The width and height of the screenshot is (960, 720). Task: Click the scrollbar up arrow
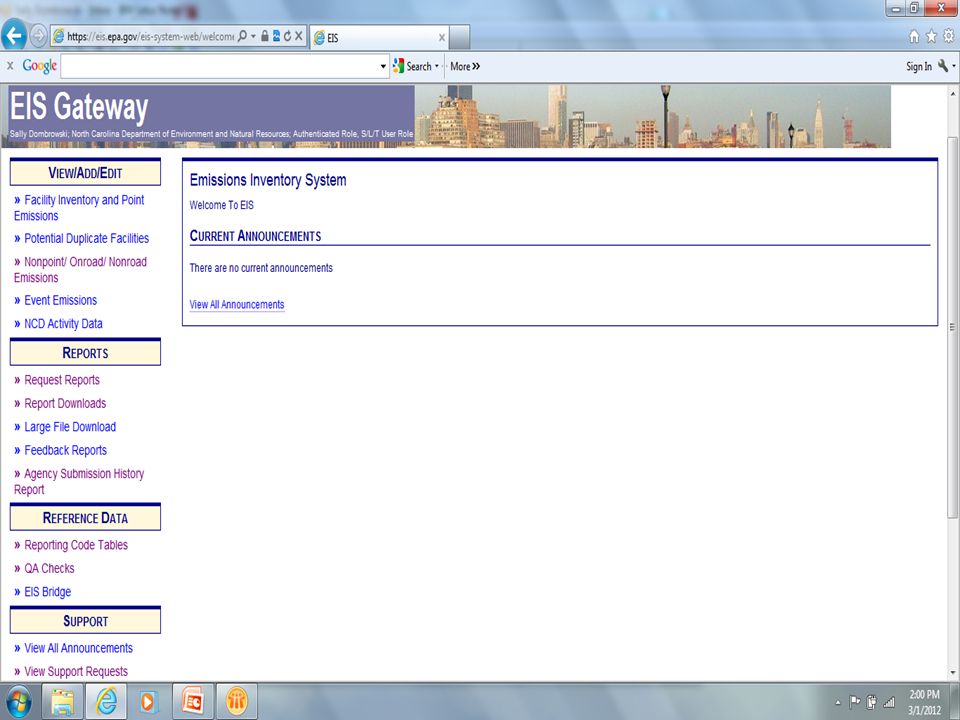point(953,94)
